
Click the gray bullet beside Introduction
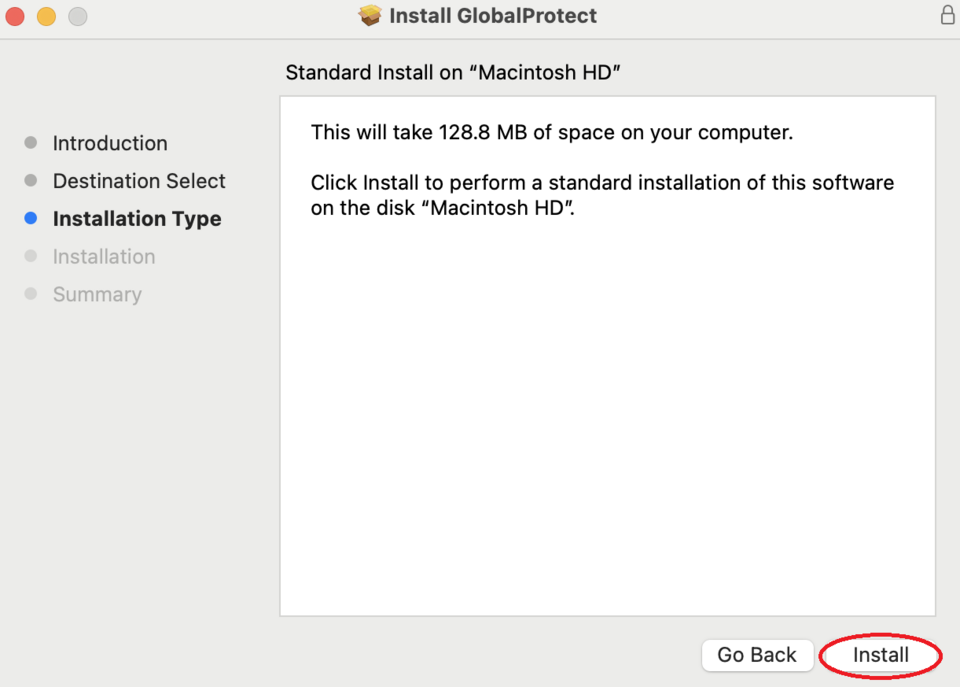(31, 143)
